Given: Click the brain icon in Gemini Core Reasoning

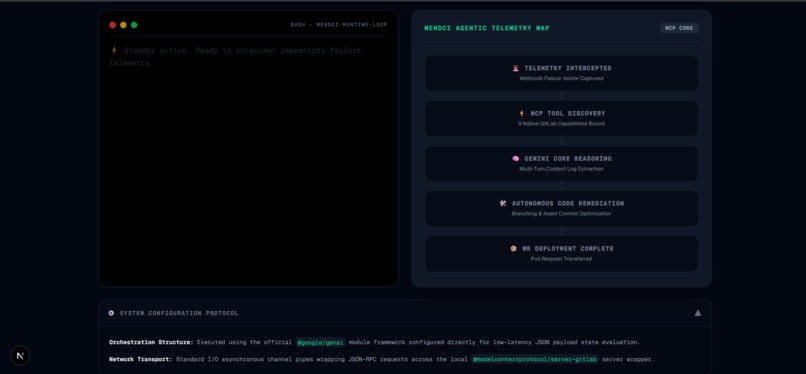Looking at the screenshot, I should coord(516,159).
